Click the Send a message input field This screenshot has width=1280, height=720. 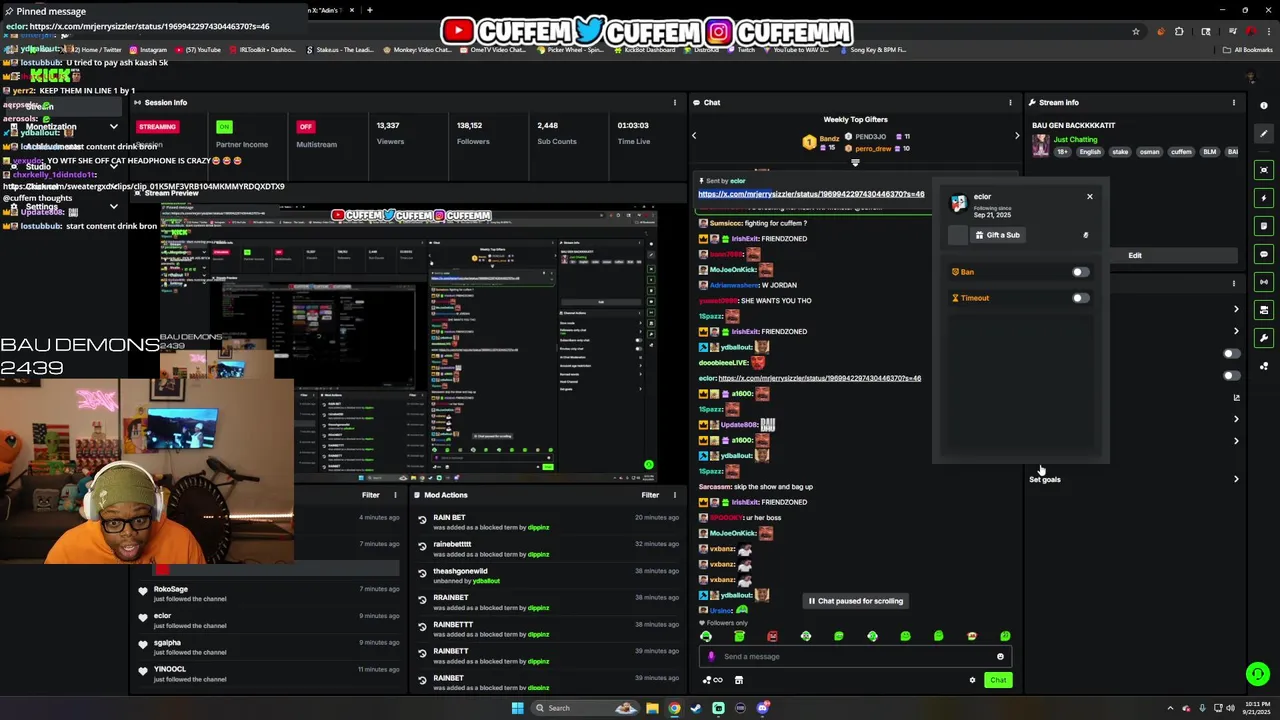pyautogui.click(x=855, y=657)
